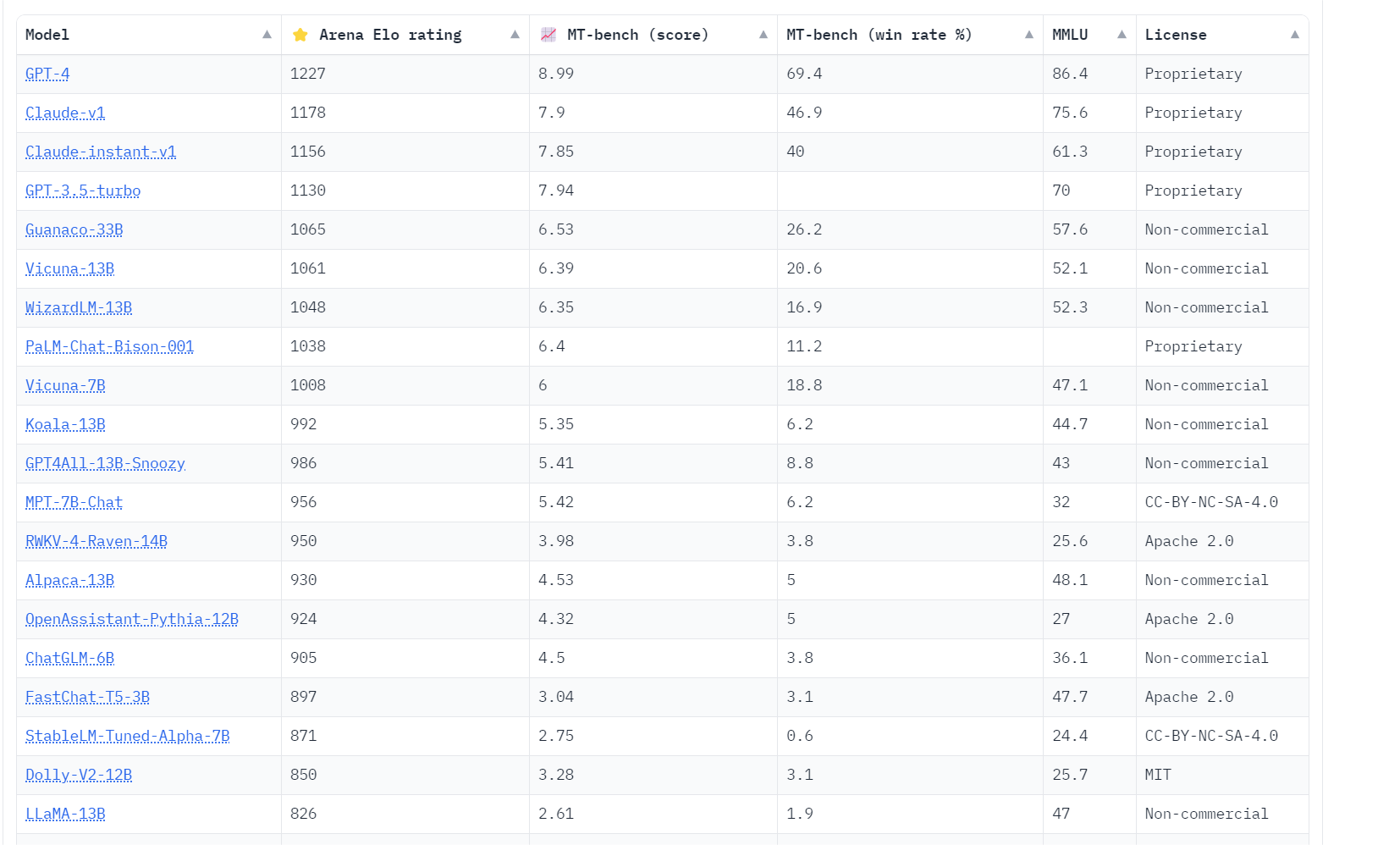The image size is (1400, 845).
Task: Click the MMLU header text
Action: coord(1070,35)
